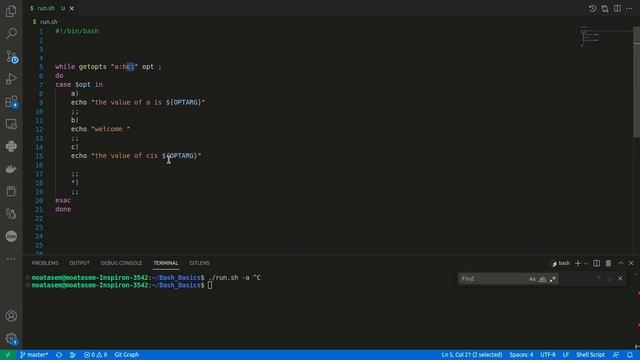The image size is (640, 360).
Task: Toggle Match Case in terminal find
Action: pos(532,279)
